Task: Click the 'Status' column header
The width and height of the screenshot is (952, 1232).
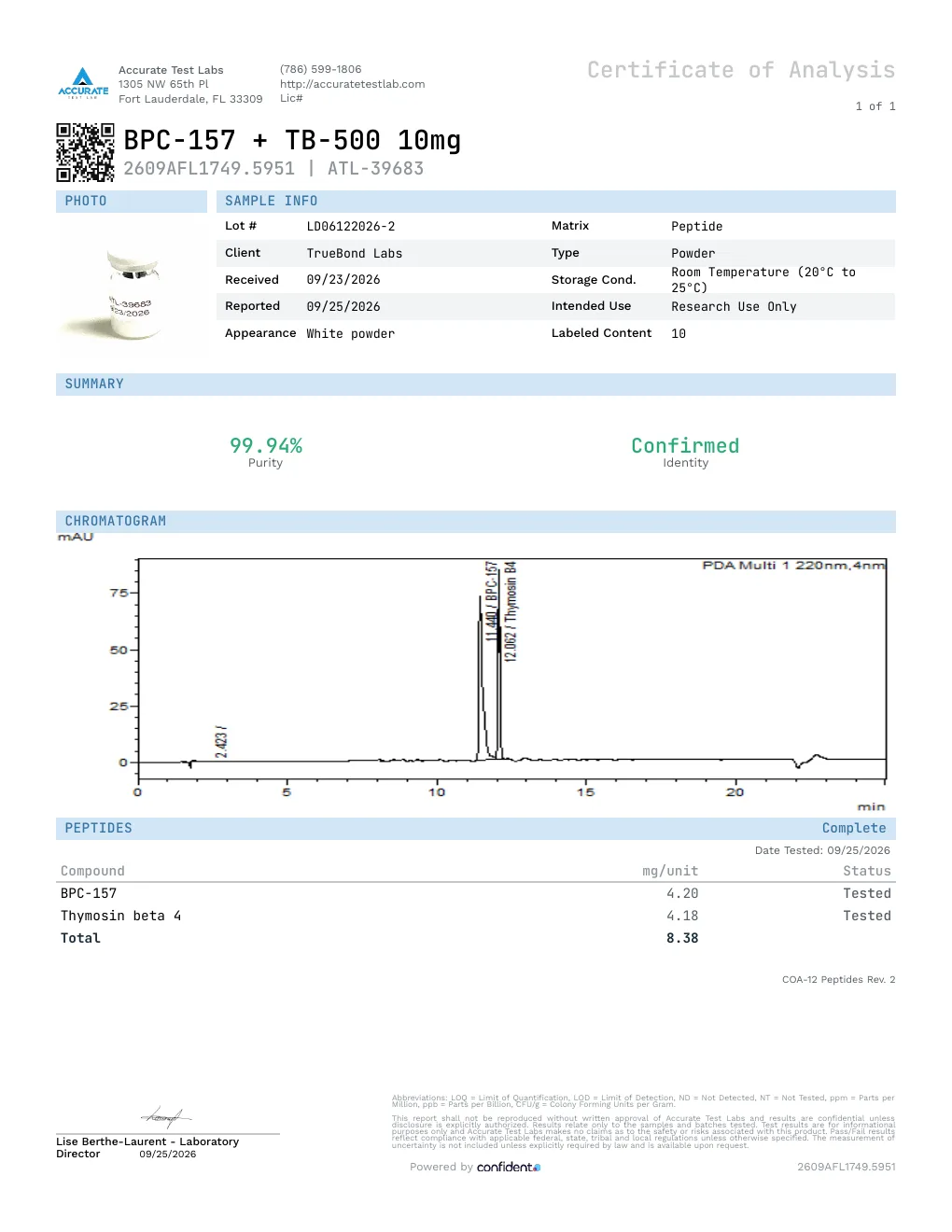Action: click(867, 872)
